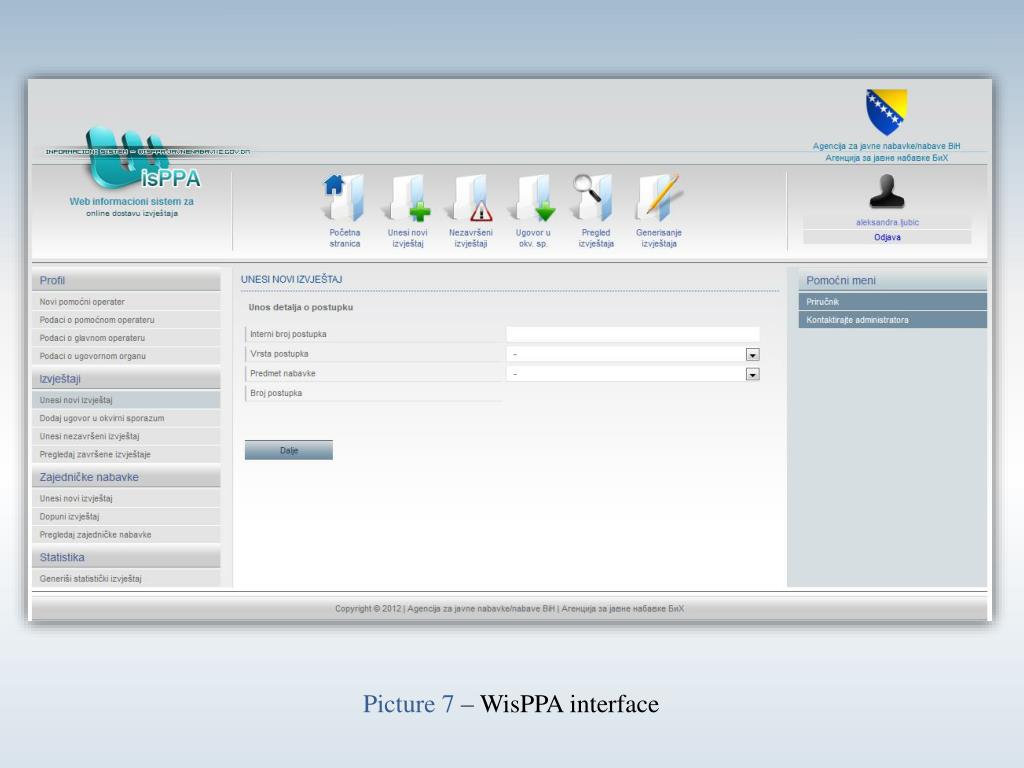Click the Pomoćni meni header

tap(892, 280)
